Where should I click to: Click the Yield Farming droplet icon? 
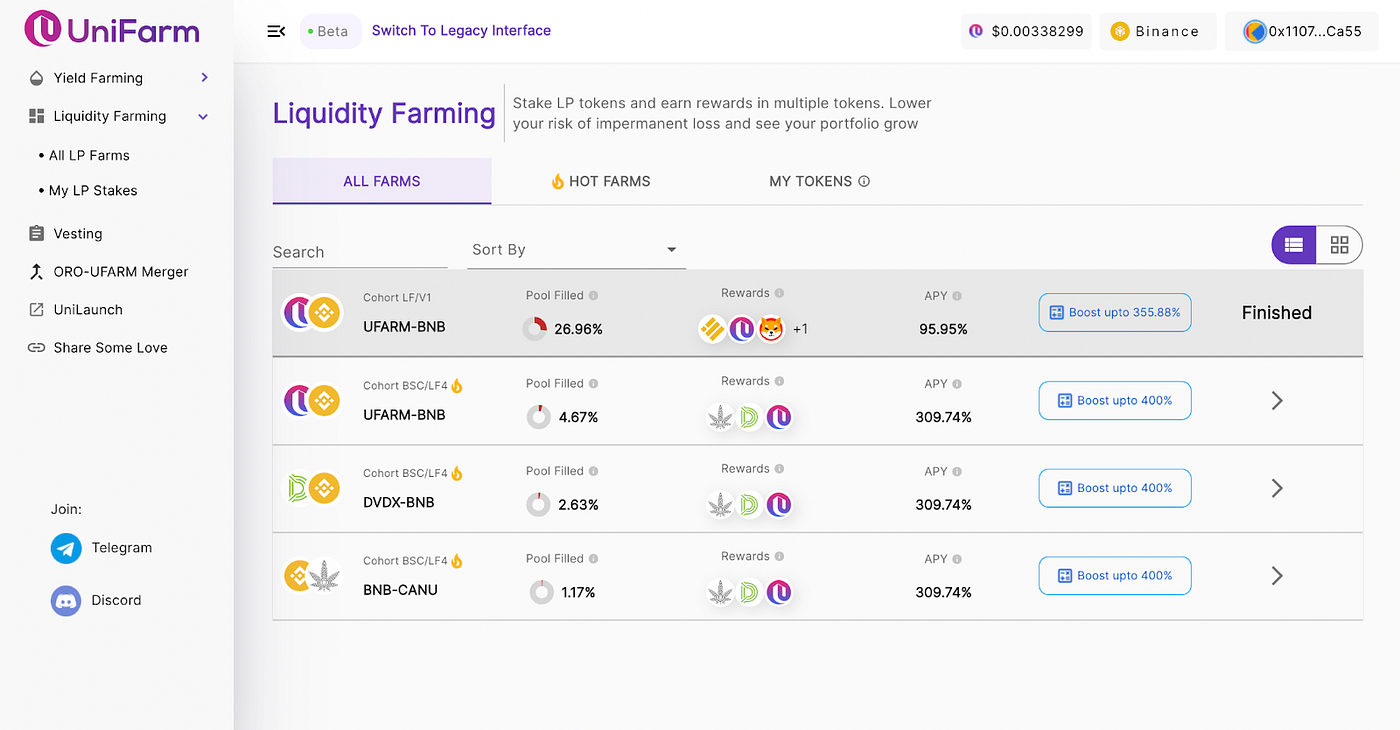[x=37, y=78]
